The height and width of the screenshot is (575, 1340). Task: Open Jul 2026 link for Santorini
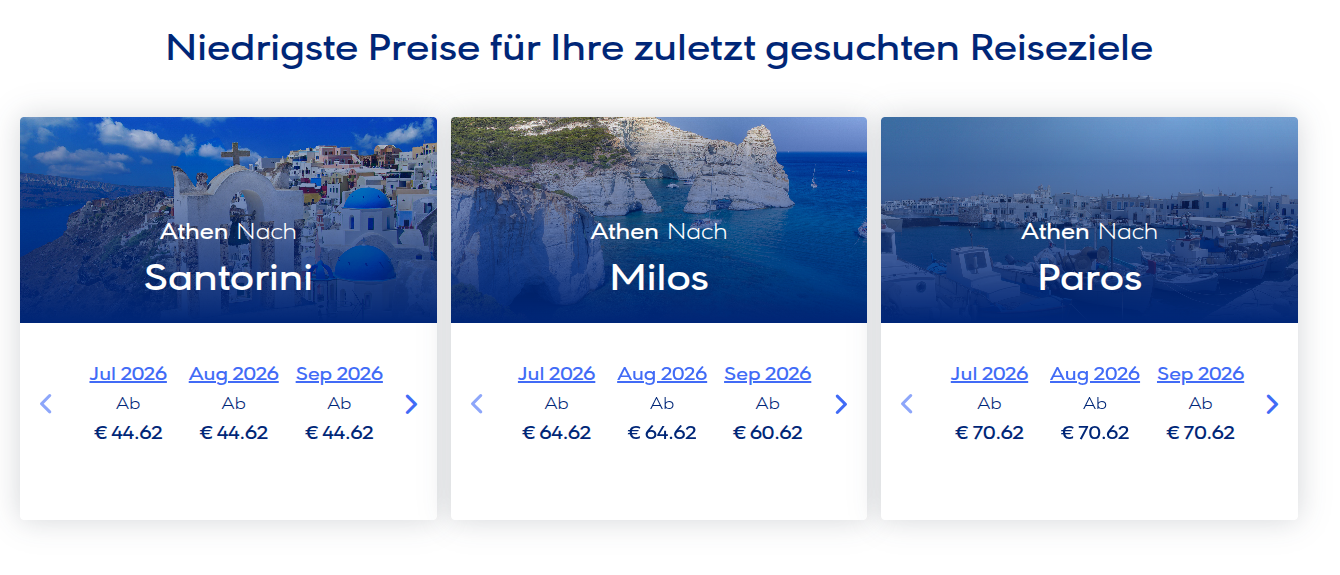(x=128, y=374)
